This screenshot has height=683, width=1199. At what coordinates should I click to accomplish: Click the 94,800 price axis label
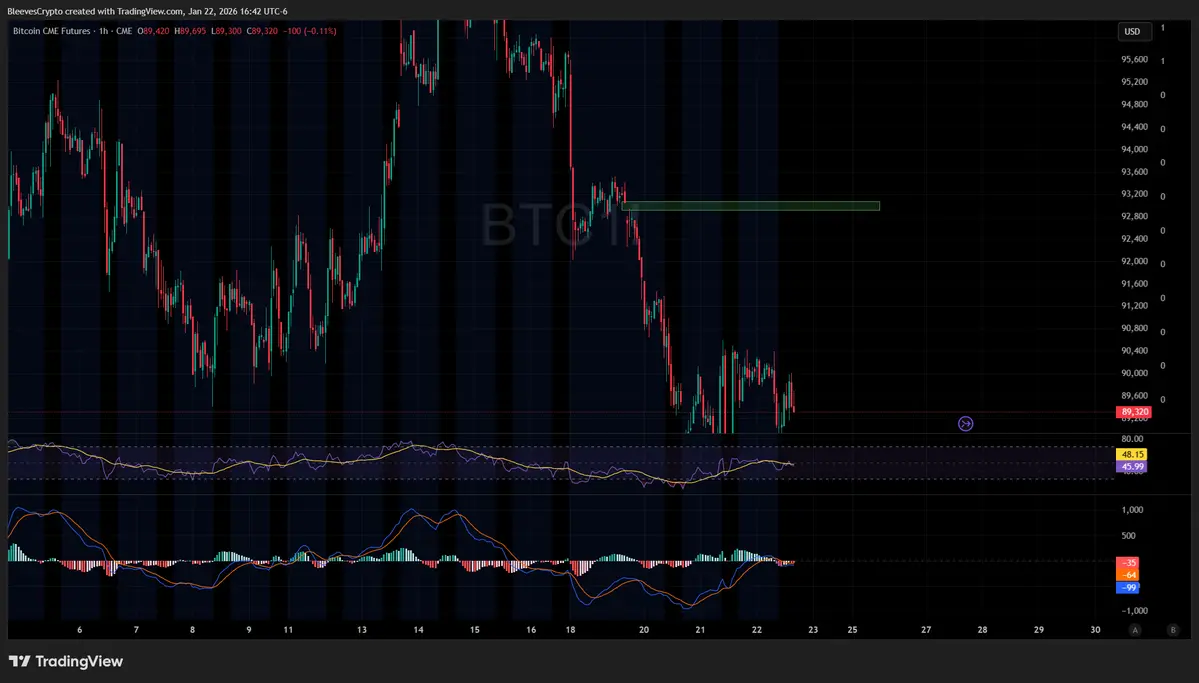(1134, 104)
